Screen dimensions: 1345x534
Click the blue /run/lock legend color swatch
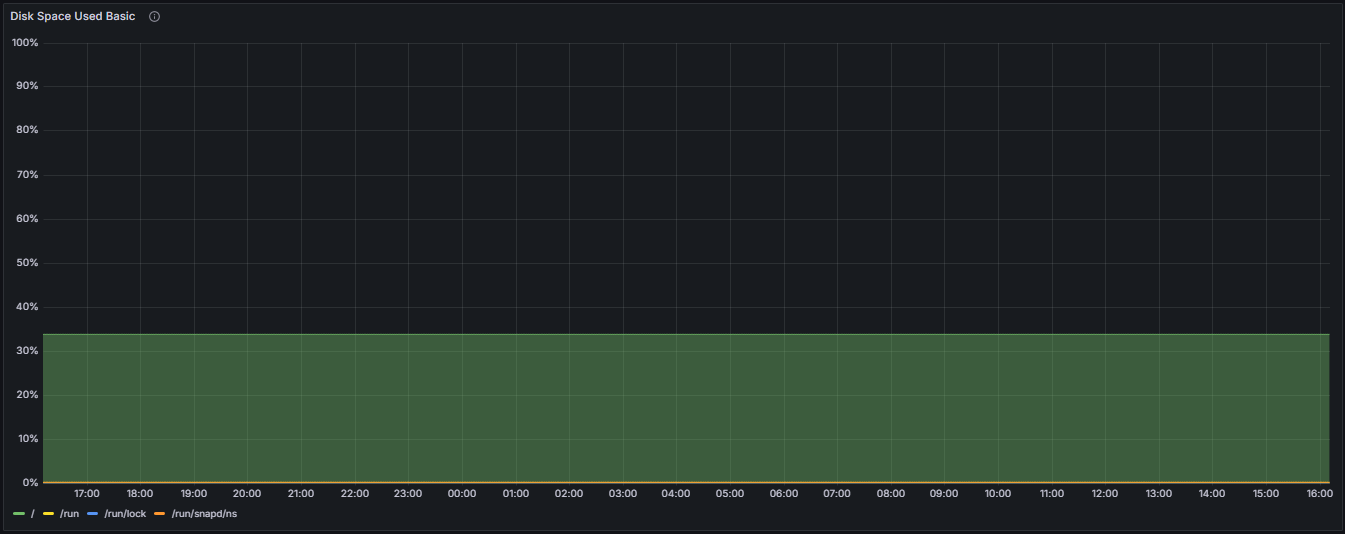(x=93, y=513)
